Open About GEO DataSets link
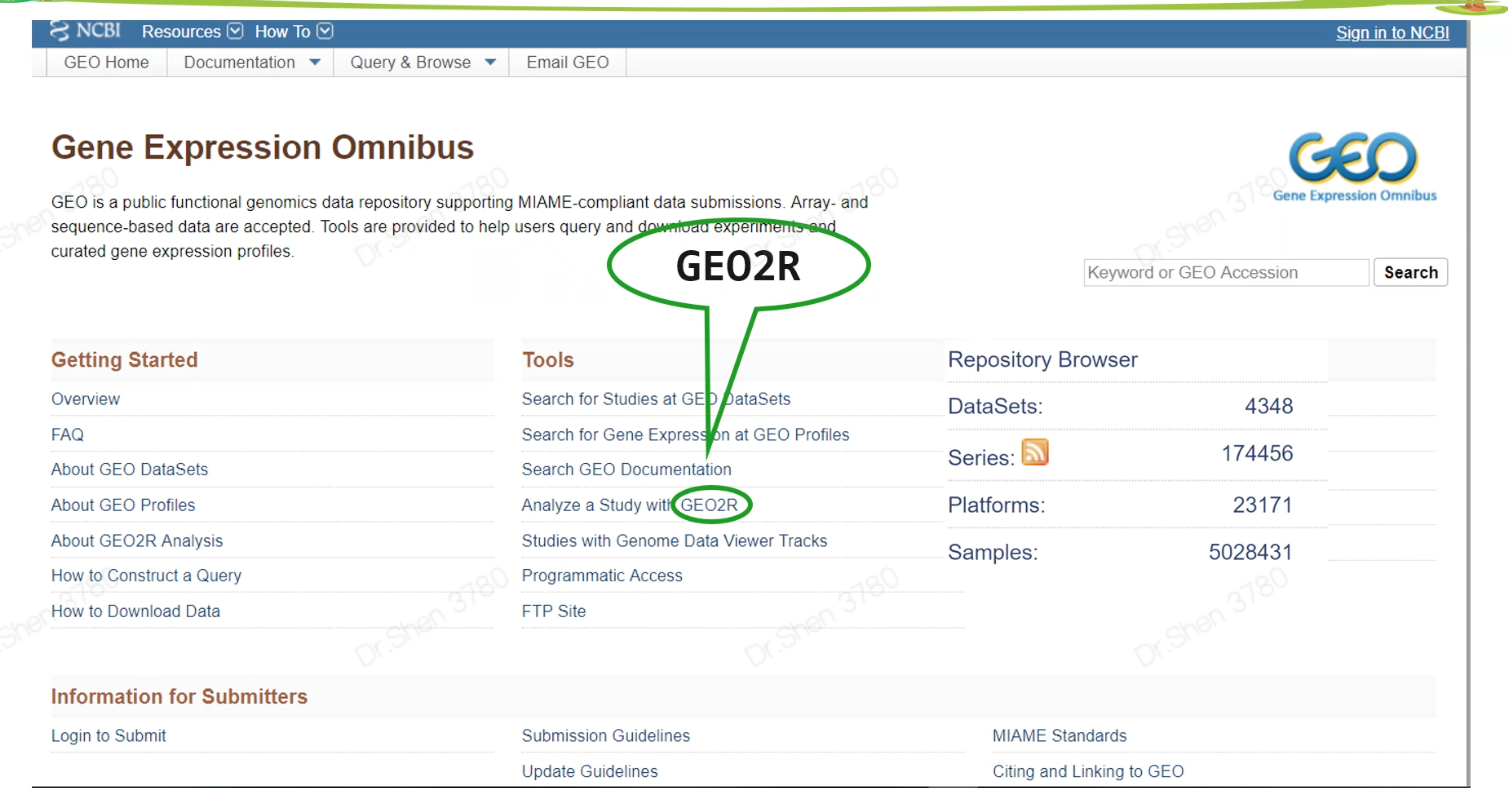Viewport: 1508px width, 788px height. [129, 469]
